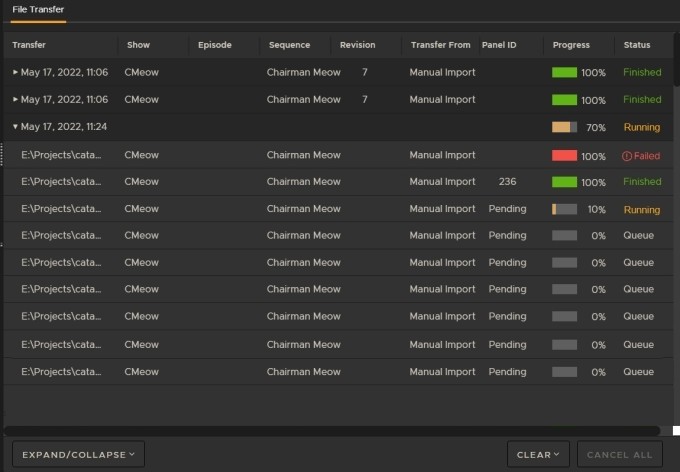Expand the second May 17, 2022, 11:06 transfer
The image size is (680, 472).
pyautogui.click(x=15, y=100)
